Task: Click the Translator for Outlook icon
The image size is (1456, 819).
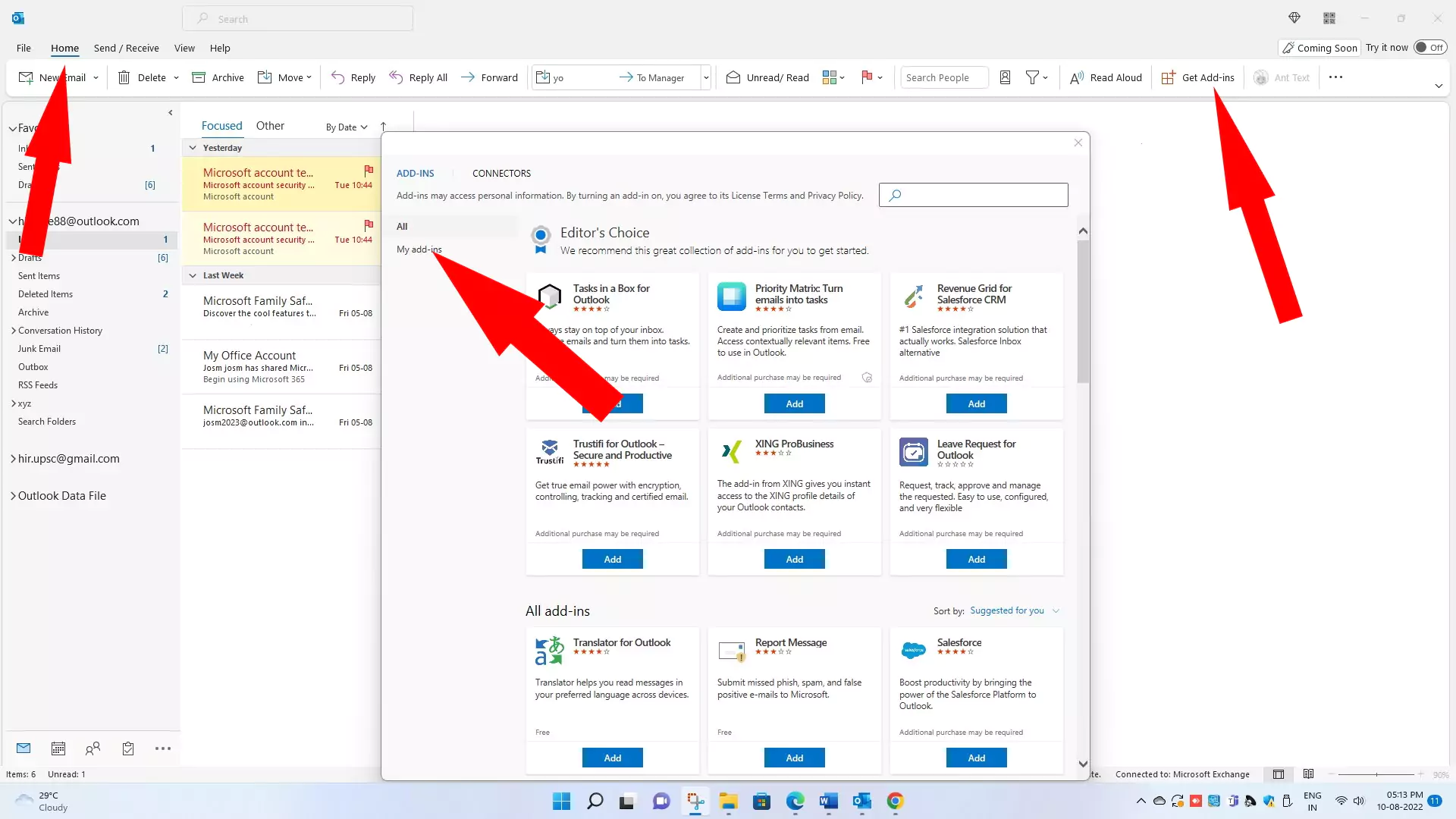Action: [550, 651]
